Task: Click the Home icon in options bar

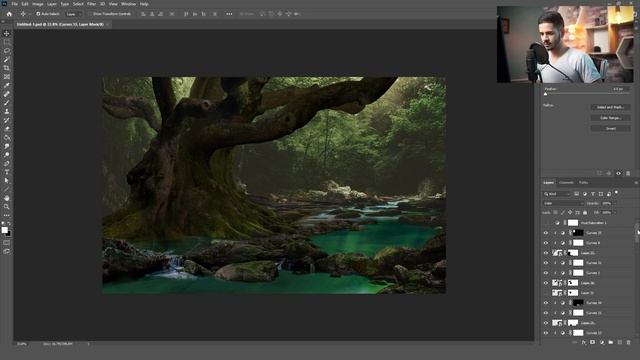Action: click(9, 14)
